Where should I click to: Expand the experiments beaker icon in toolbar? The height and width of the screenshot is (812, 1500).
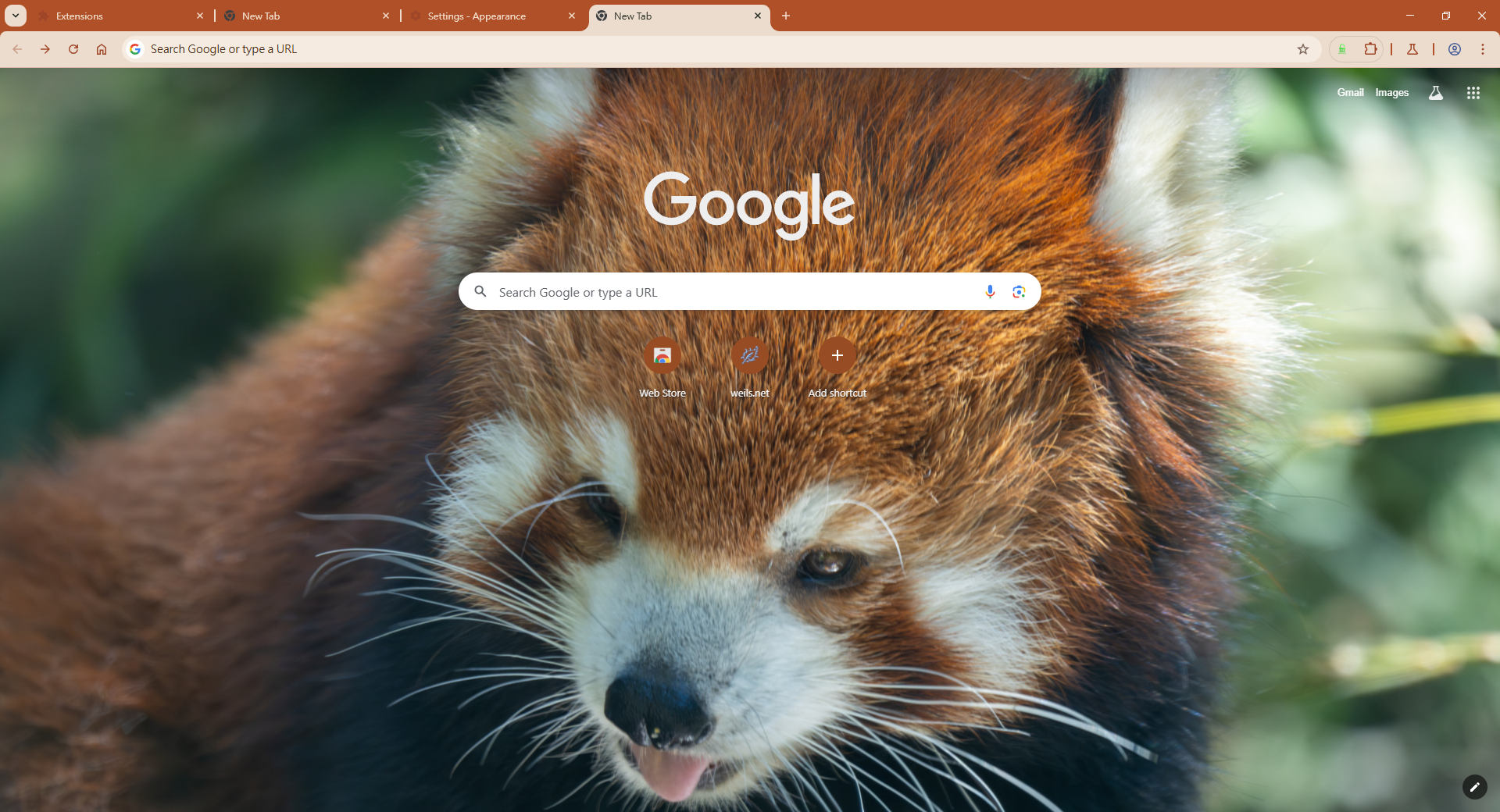(x=1412, y=48)
